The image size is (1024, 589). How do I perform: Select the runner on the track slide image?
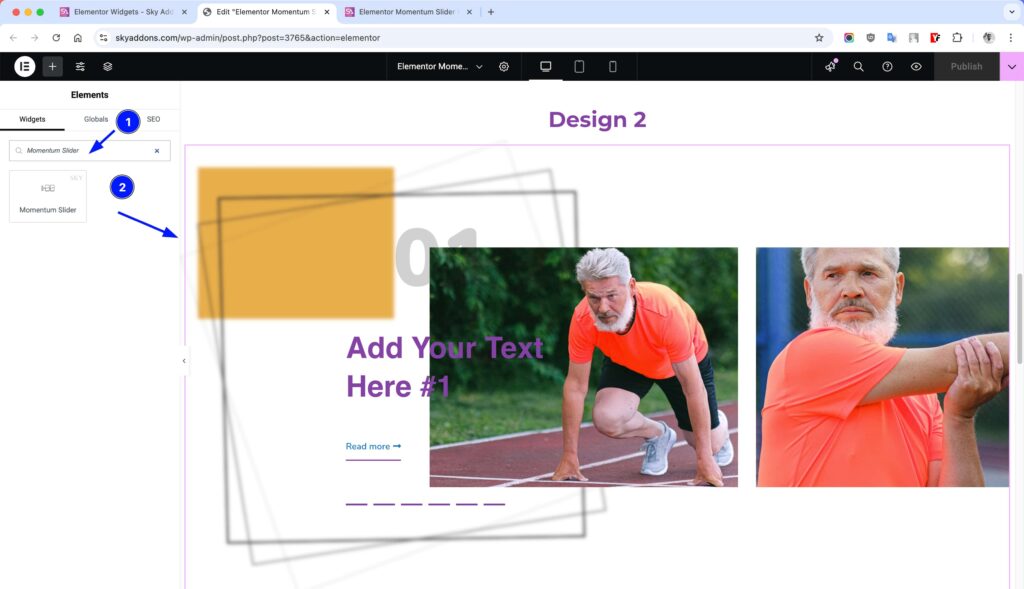pyautogui.click(x=583, y=366)
